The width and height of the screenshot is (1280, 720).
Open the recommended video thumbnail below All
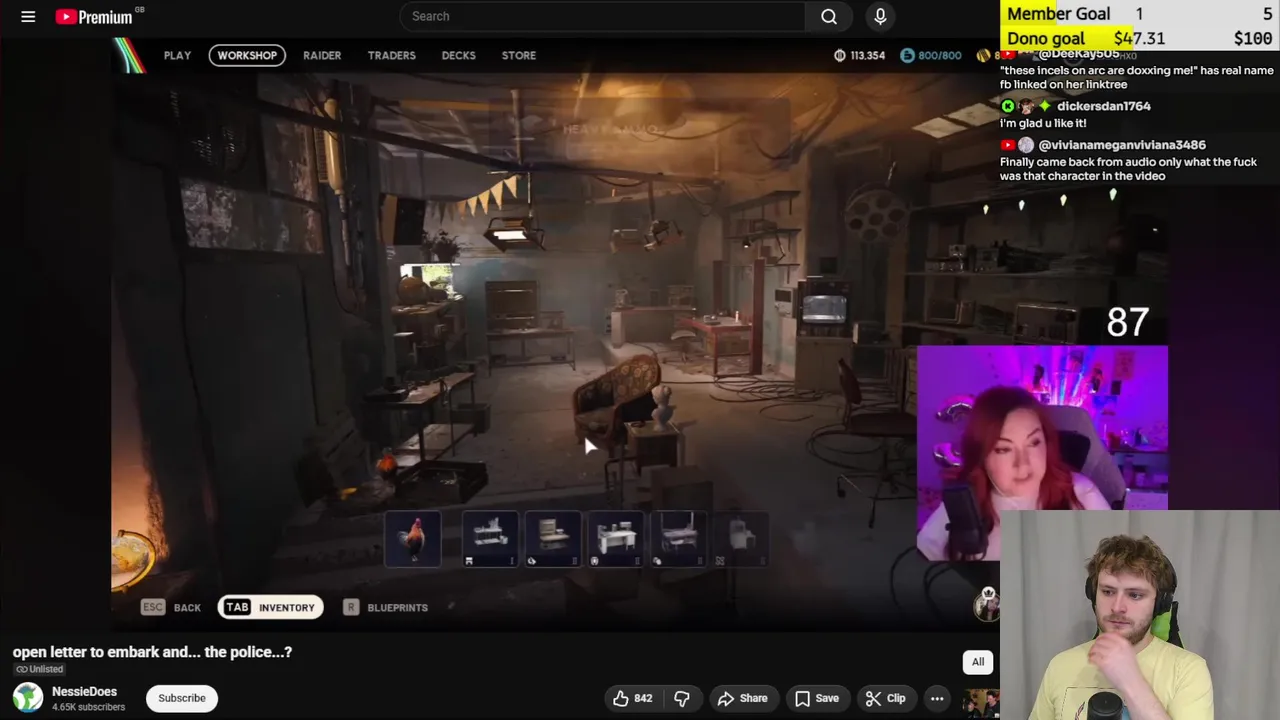(x=981, y=703)
